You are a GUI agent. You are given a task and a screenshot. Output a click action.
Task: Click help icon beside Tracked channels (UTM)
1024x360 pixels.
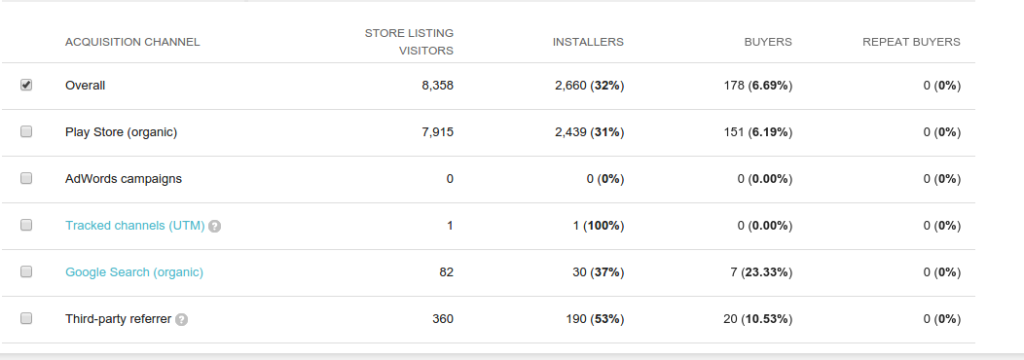point(215,226)
